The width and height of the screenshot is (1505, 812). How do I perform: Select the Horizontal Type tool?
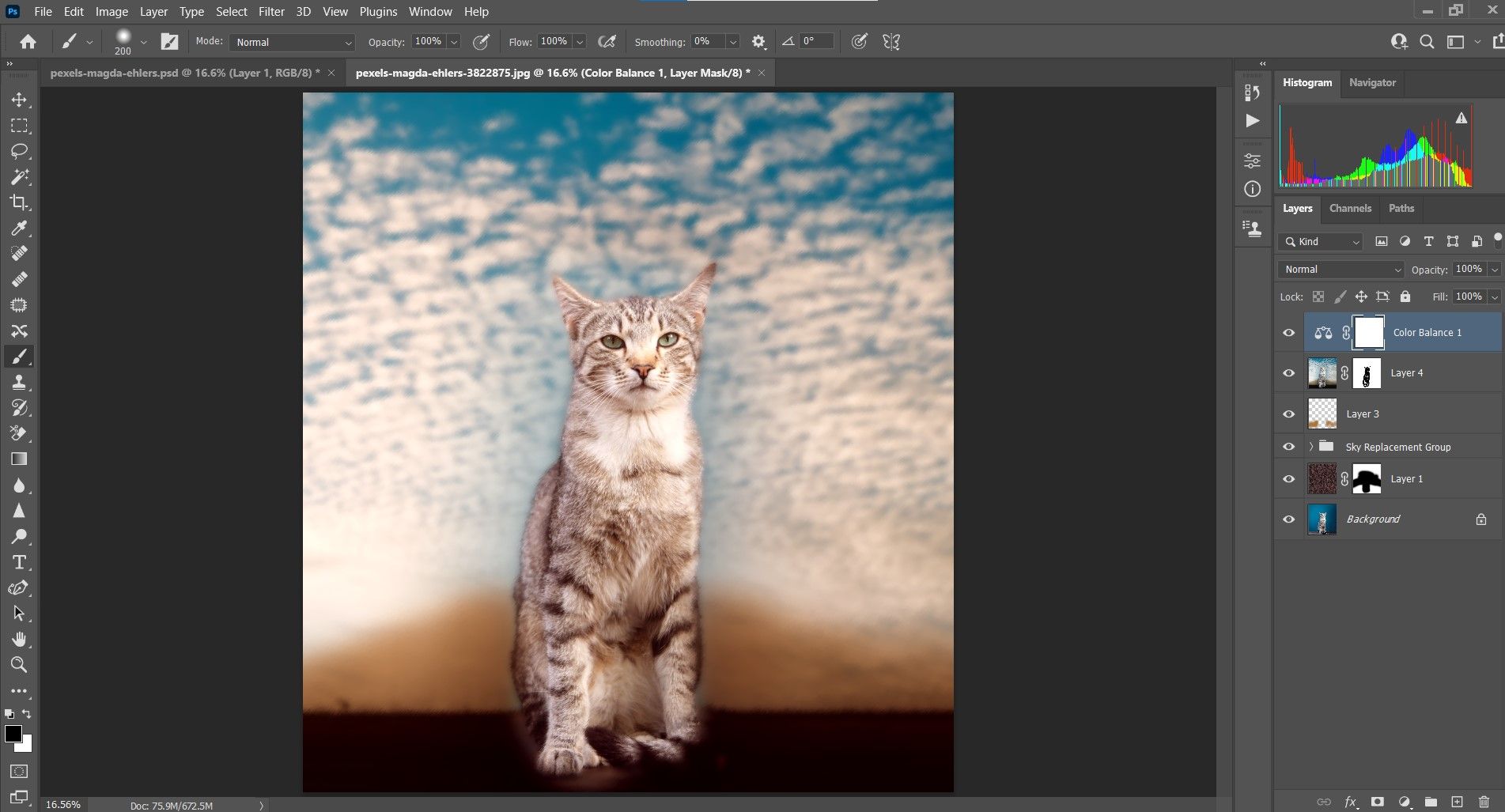point(19,562)
